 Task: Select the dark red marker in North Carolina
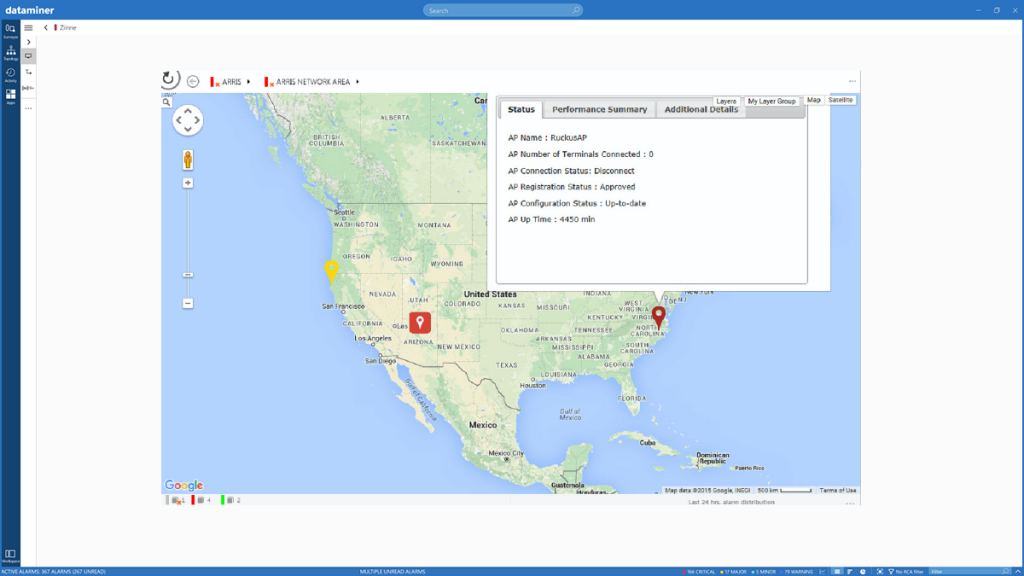coord(659,317)
